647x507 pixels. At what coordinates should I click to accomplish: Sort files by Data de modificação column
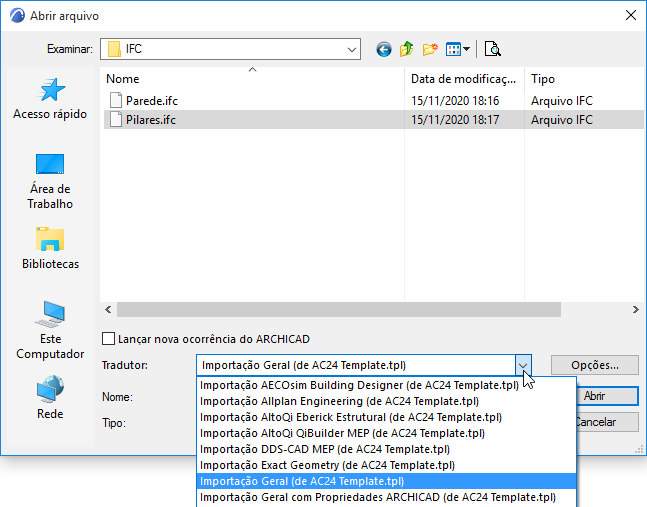point(464,79)
